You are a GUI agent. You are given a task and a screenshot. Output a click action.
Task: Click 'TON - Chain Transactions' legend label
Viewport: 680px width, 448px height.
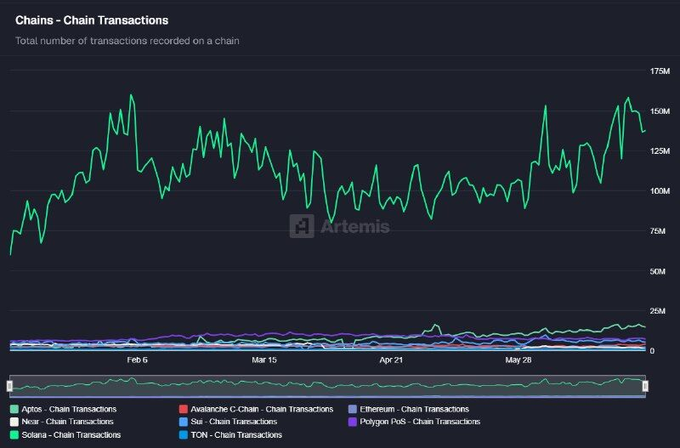[x=236, y=435]
